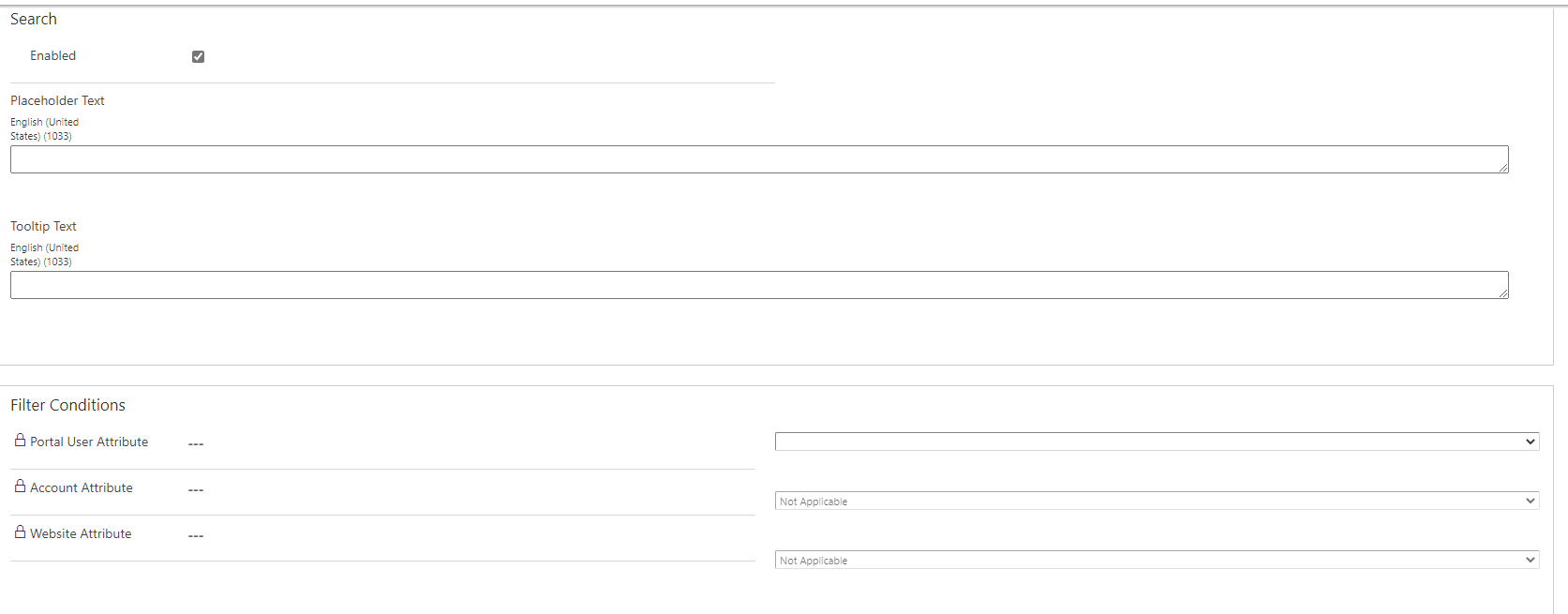This screenshot has height=614, width=1568.
Task: Click the lock icon beside Website Attribute
Action: click(19, 532)
